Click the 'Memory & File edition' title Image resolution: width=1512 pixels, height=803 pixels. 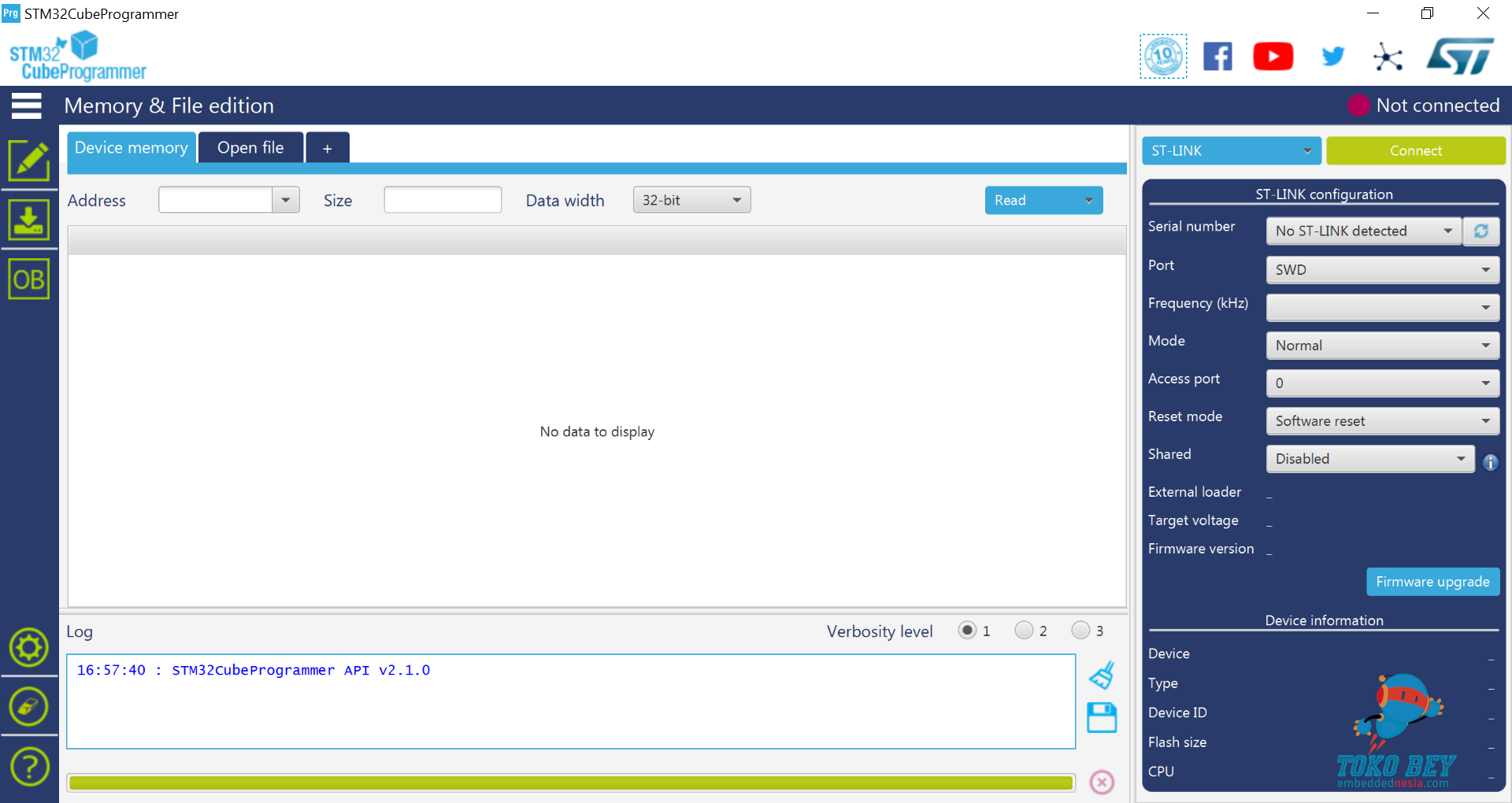pyautogui.click(x=169, y=105)
